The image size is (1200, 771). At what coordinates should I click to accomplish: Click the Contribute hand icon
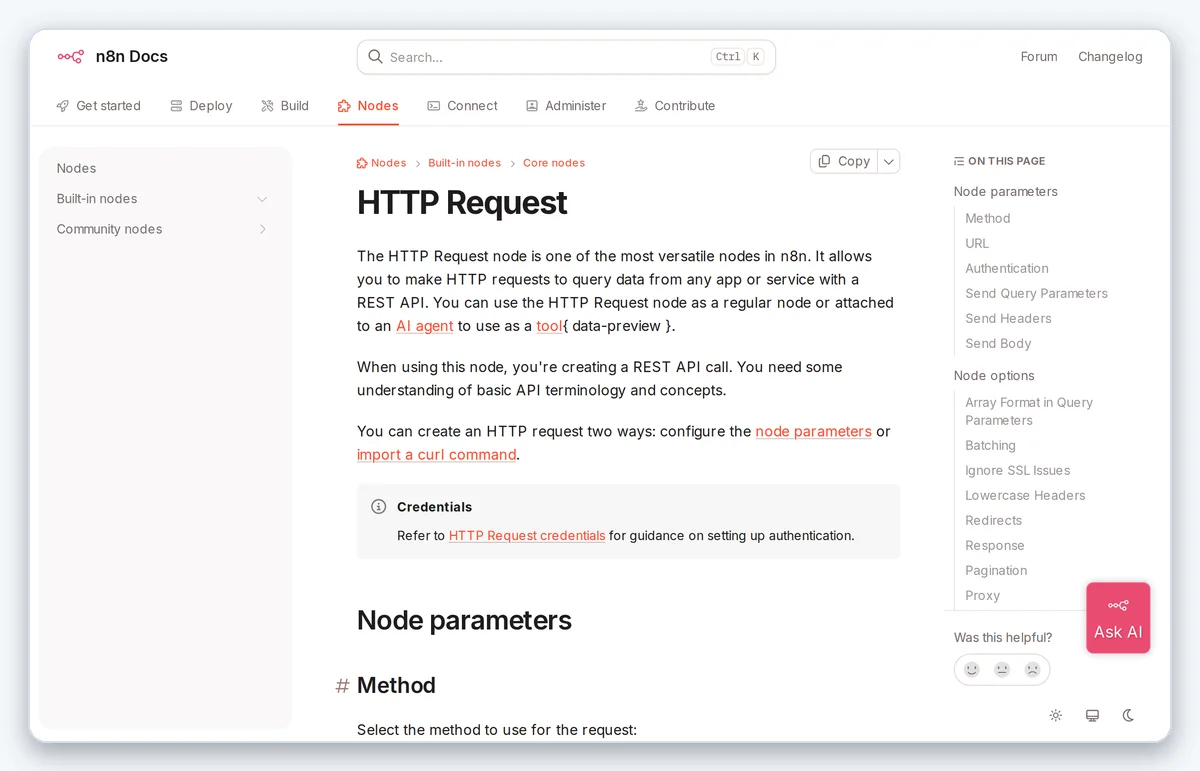tap(641, 106)
